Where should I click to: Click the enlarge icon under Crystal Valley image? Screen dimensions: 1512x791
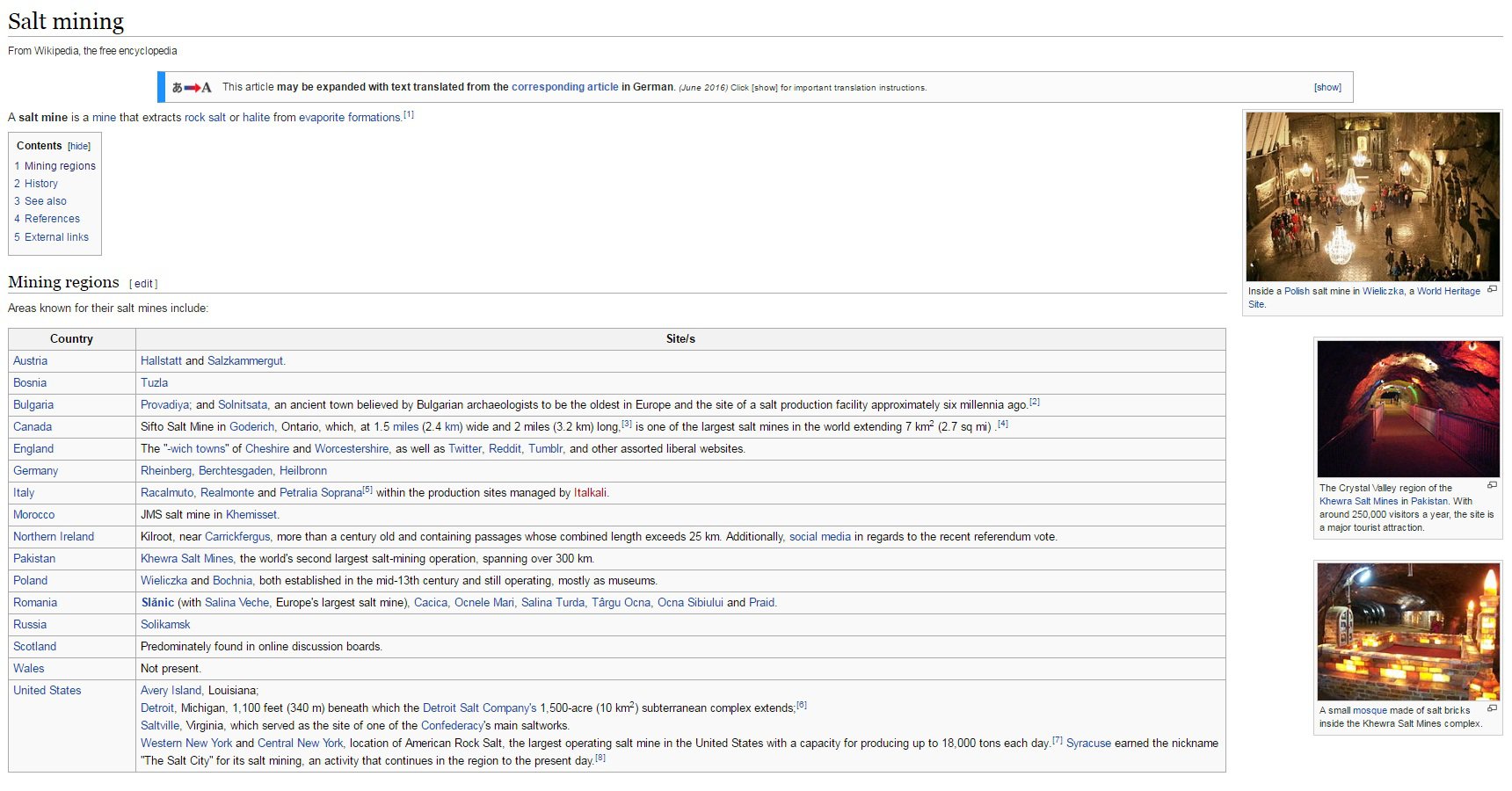point(1492,485)
